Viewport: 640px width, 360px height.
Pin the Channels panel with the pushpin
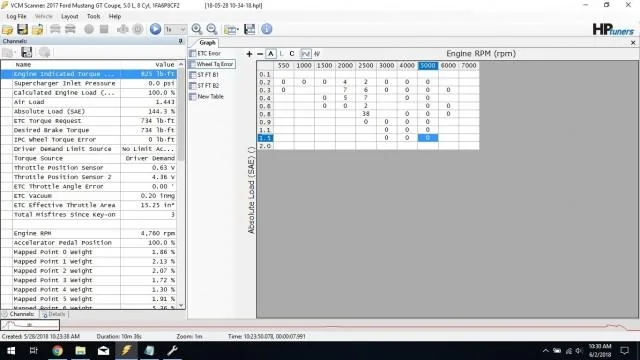pyautogui.click(x=180, y=41)
